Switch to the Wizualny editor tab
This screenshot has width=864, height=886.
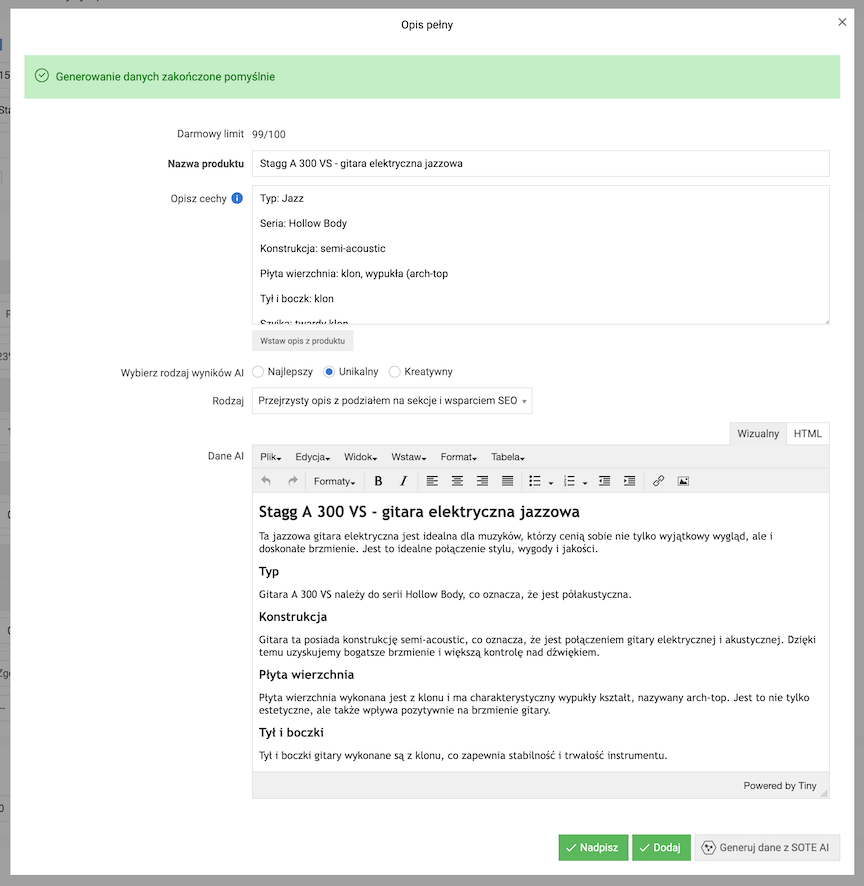point(758,433)
